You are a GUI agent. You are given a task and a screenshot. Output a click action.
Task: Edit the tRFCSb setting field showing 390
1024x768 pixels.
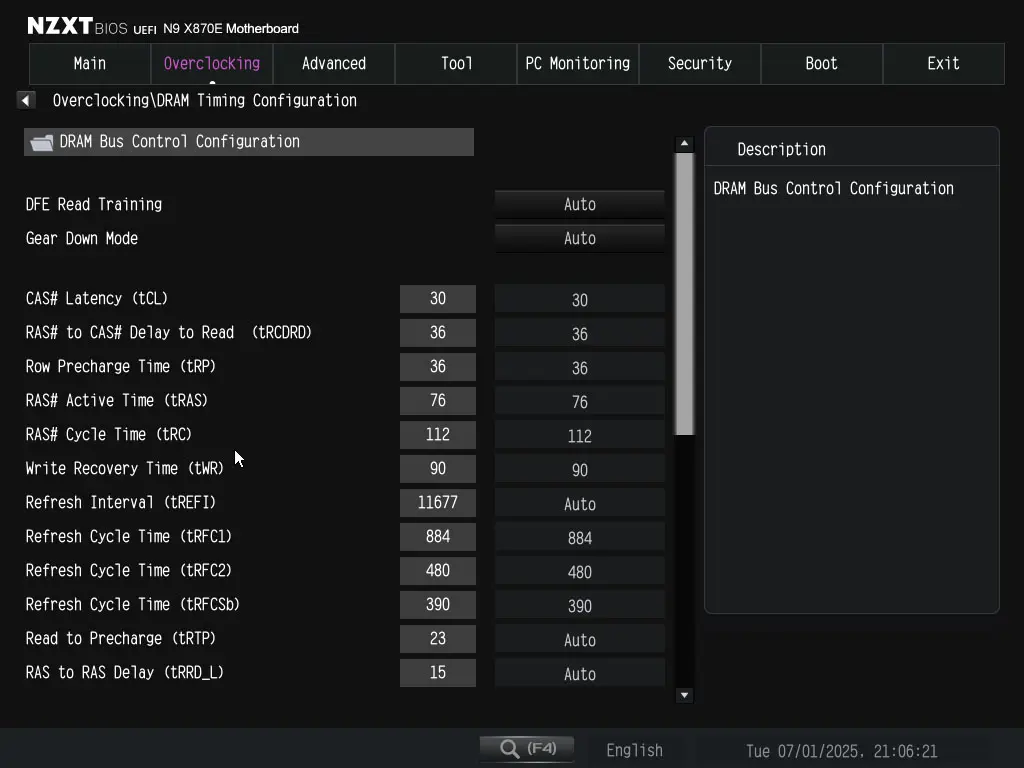pyautogui.click(x=580, y=605)
